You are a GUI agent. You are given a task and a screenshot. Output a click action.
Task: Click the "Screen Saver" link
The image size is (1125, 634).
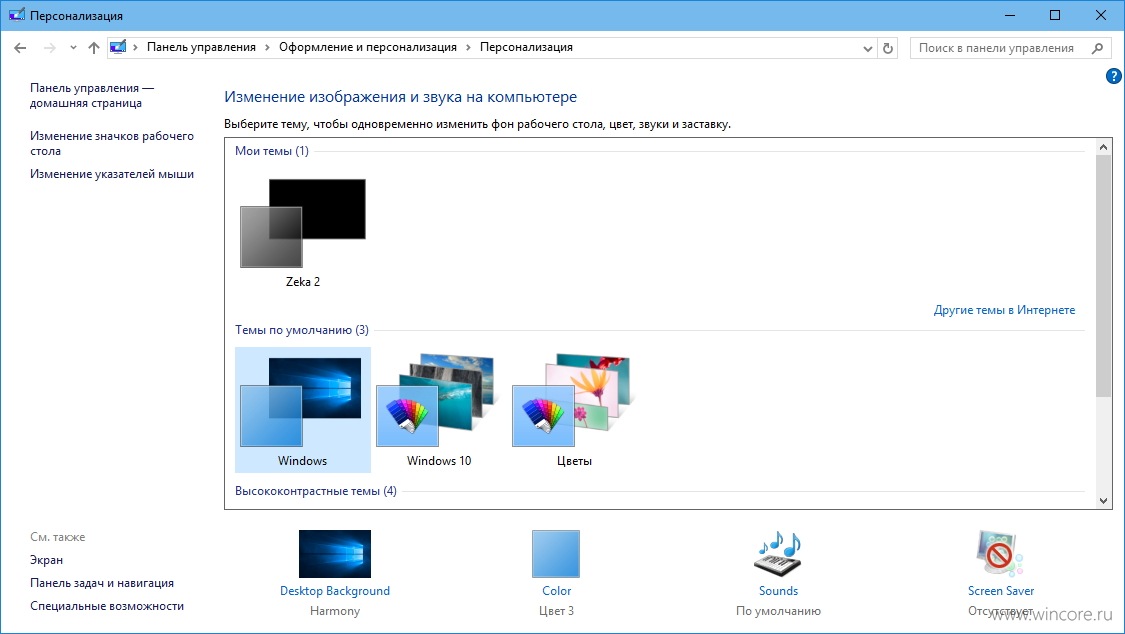pyautogui.click(x=1001, y=591)
